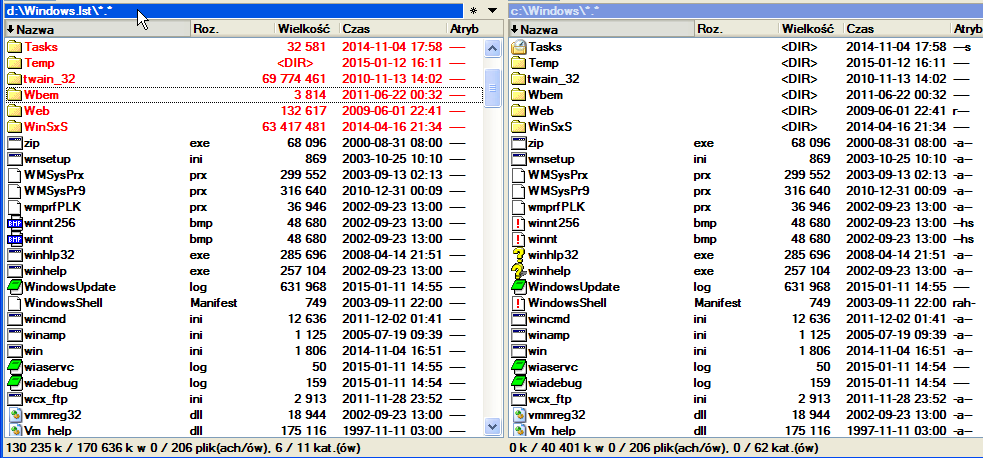The image size is (983, 458).
Task: Sort right panel by Nazwa column
Action: tap(601, 29)
